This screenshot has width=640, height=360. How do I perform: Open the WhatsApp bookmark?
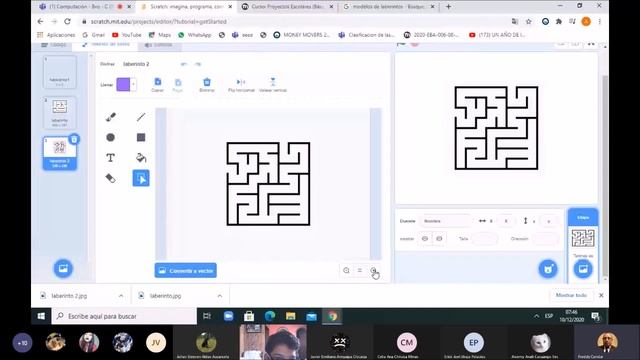[194, 35]
